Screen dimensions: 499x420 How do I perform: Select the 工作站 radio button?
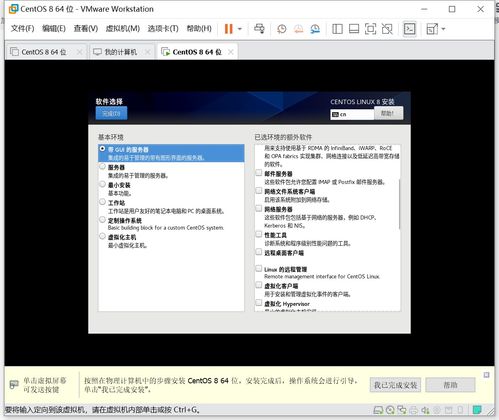tap(102, 202)
